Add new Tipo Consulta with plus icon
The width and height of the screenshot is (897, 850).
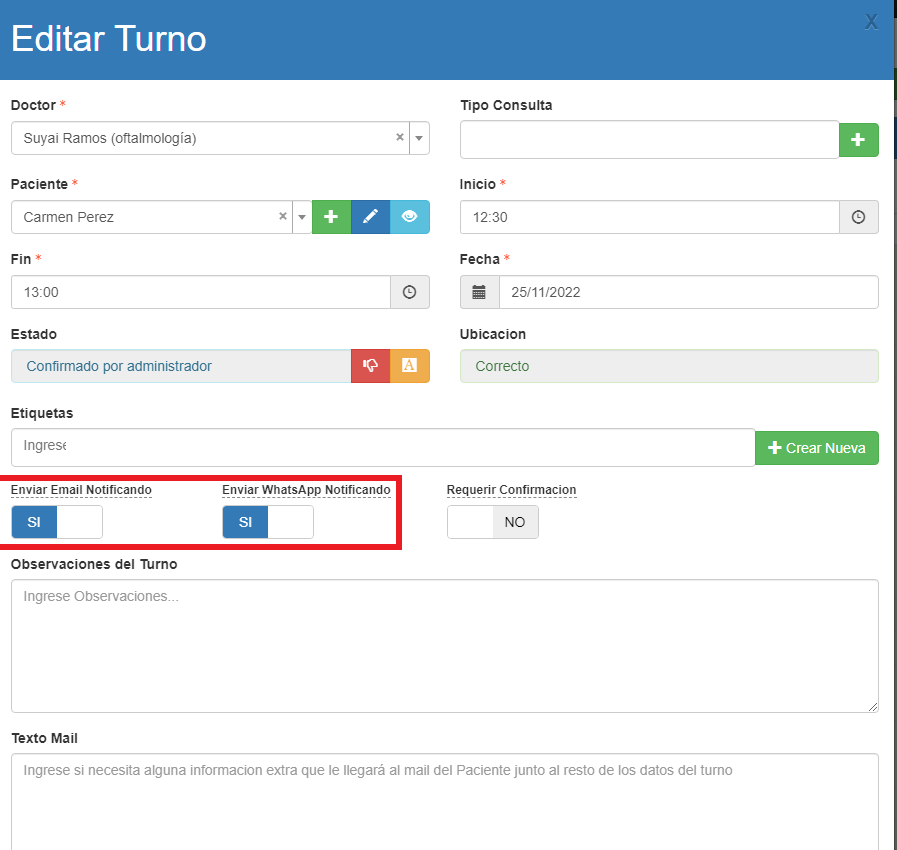[x=858, y=140]
